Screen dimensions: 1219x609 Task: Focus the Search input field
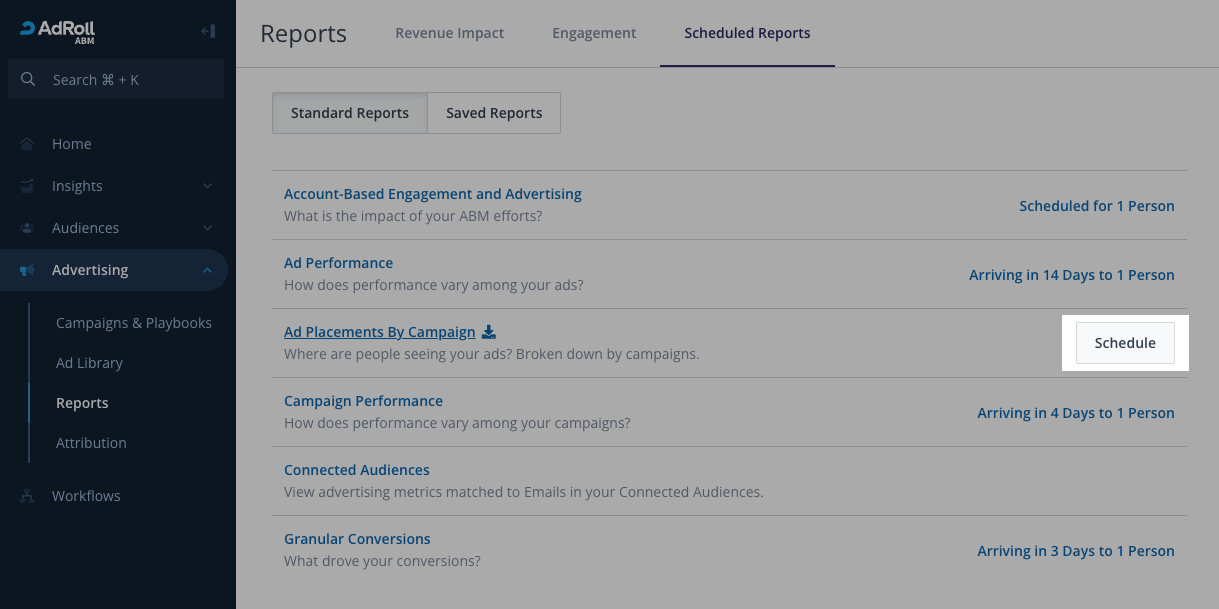(x=130, y=80)
